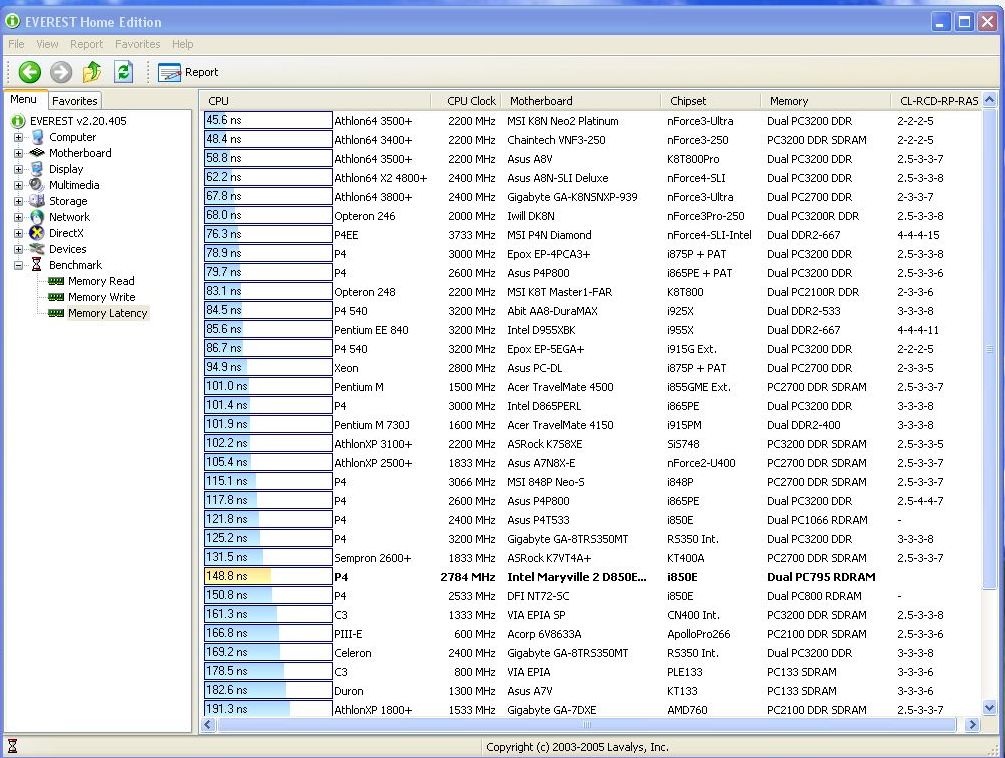Expand the Display tree node

pos(19,169)
